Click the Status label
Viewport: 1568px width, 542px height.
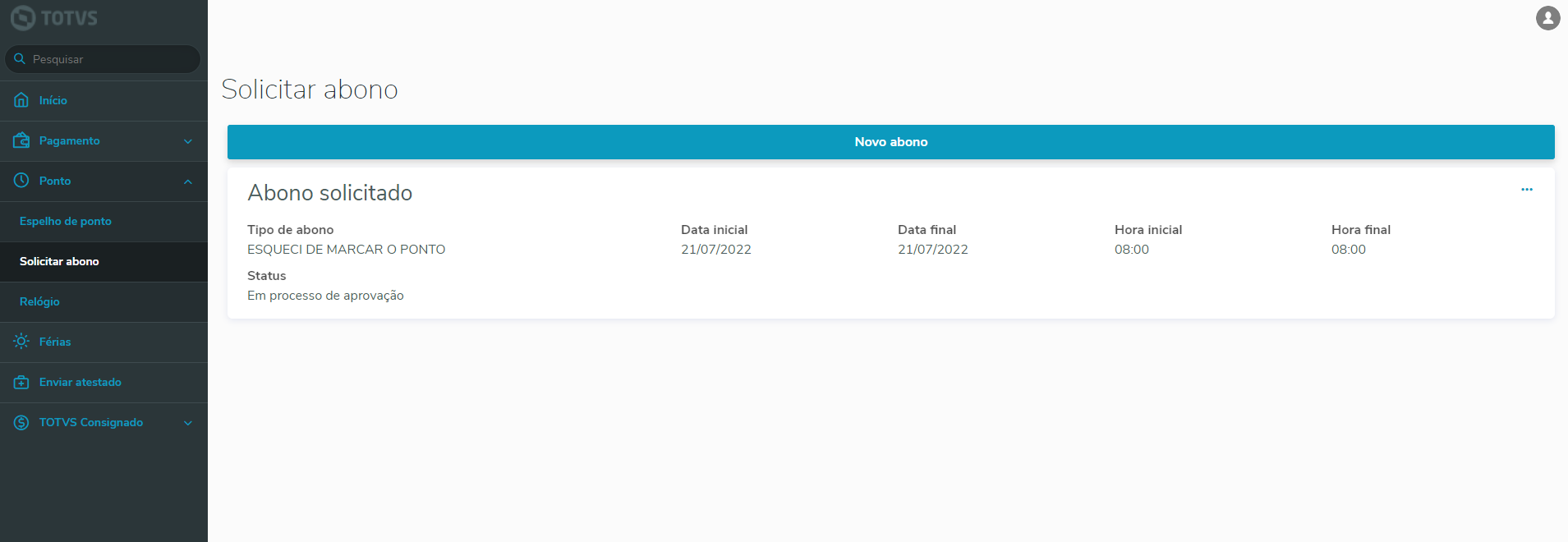pos(267,276)
